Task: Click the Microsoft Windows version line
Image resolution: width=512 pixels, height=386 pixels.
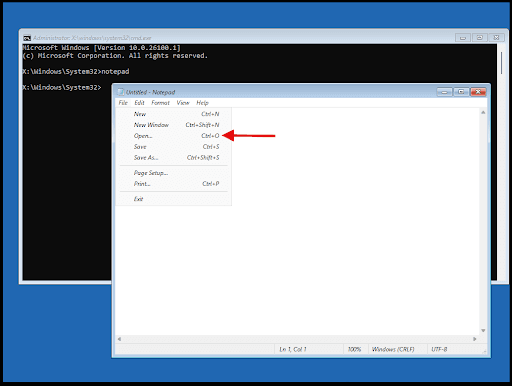Action: click(x=101, y=48)
